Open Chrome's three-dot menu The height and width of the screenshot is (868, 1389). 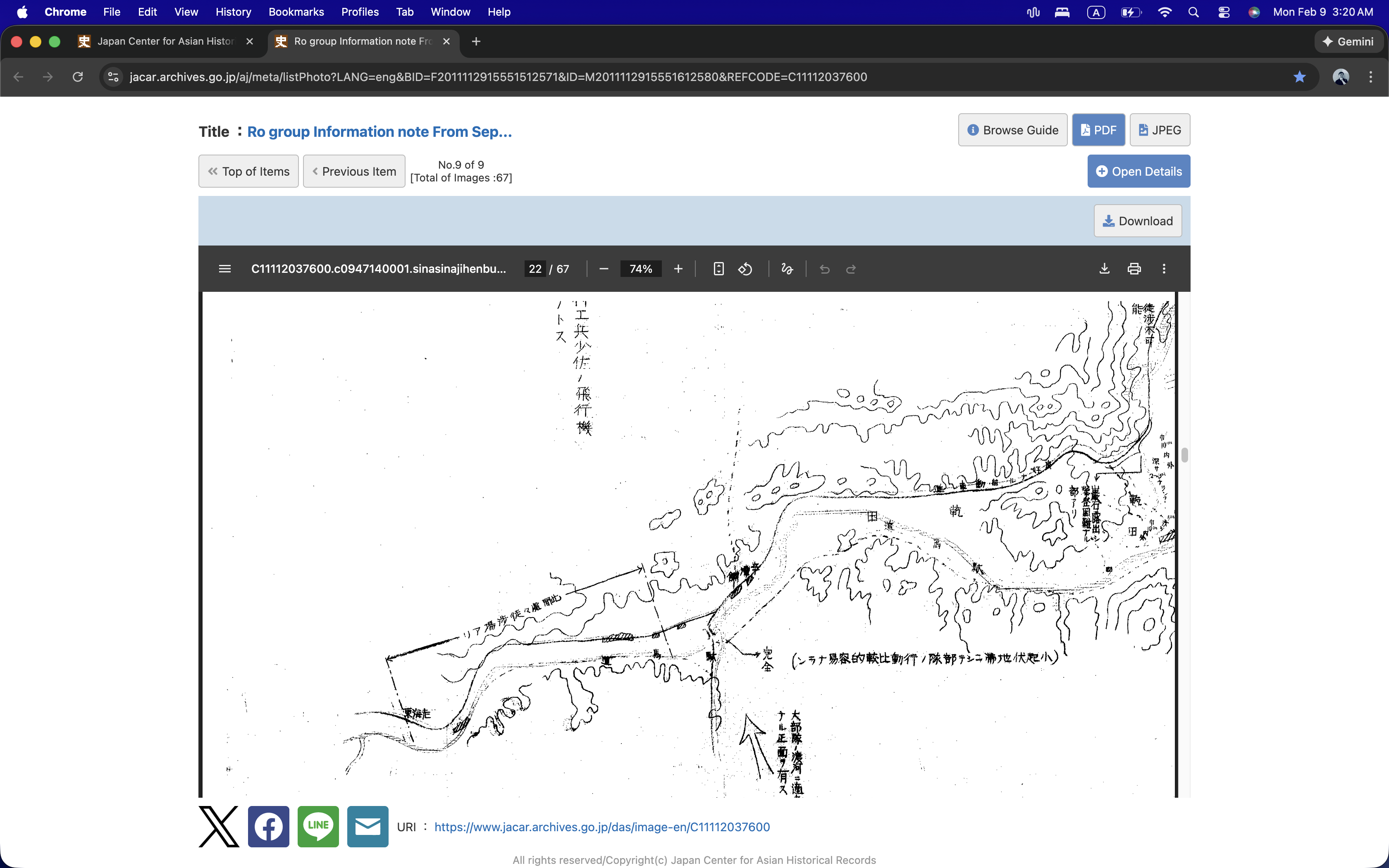click(x=1371, y=77)
